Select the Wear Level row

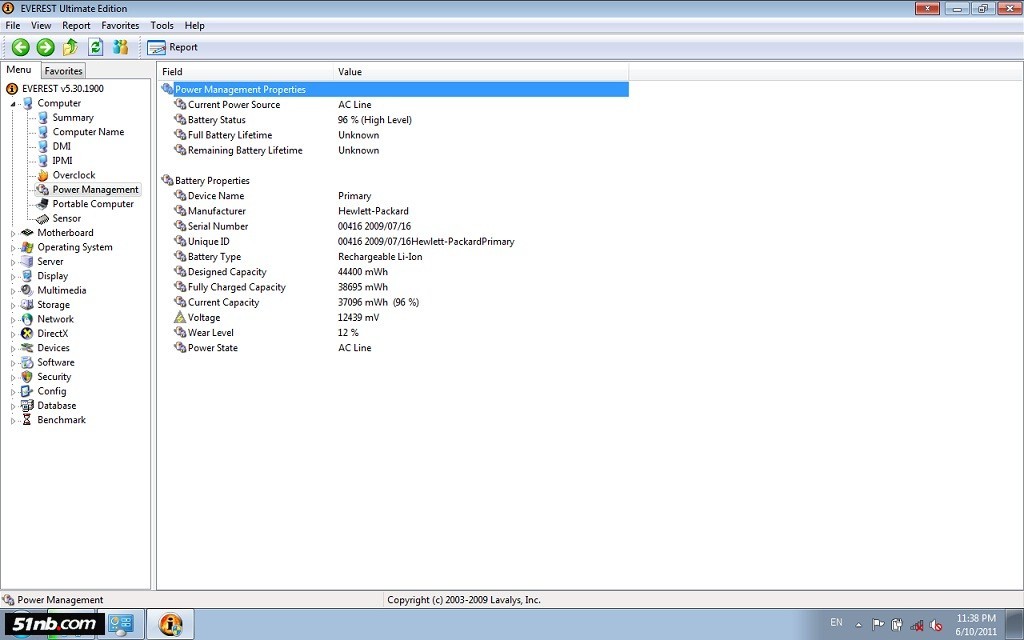tap(211, 333)
